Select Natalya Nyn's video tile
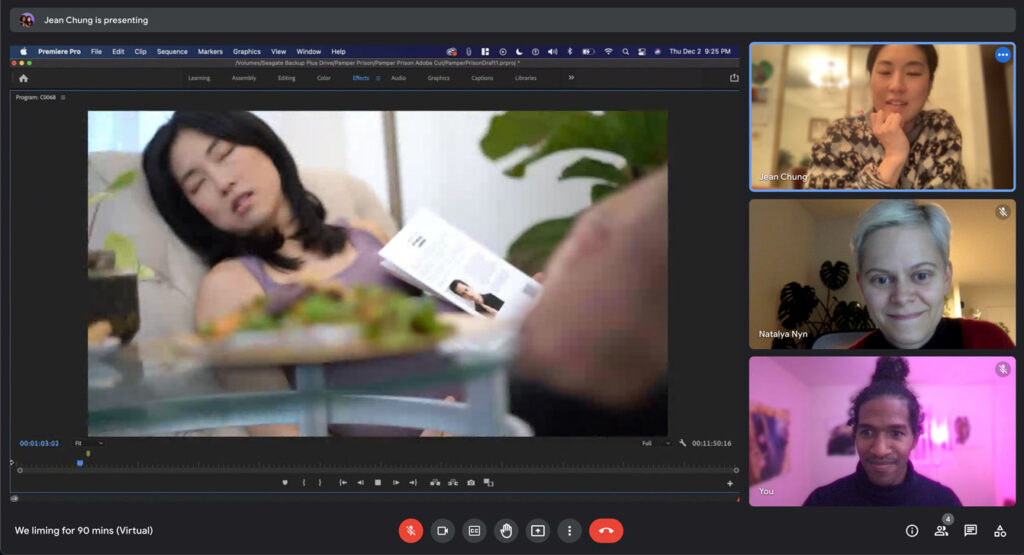 click(x=881, y=274)
